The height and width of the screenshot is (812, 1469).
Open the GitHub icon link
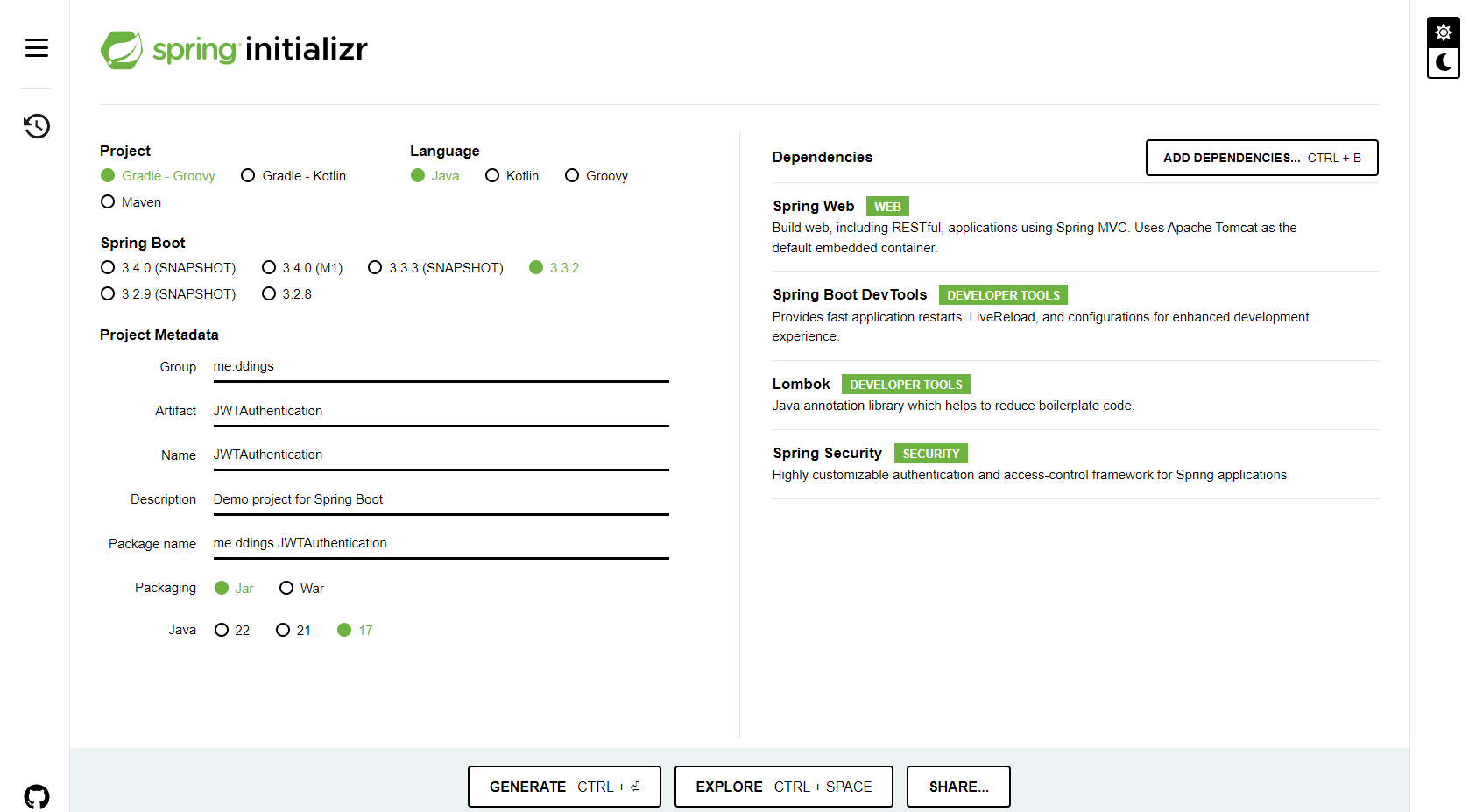tap(37, 797)
